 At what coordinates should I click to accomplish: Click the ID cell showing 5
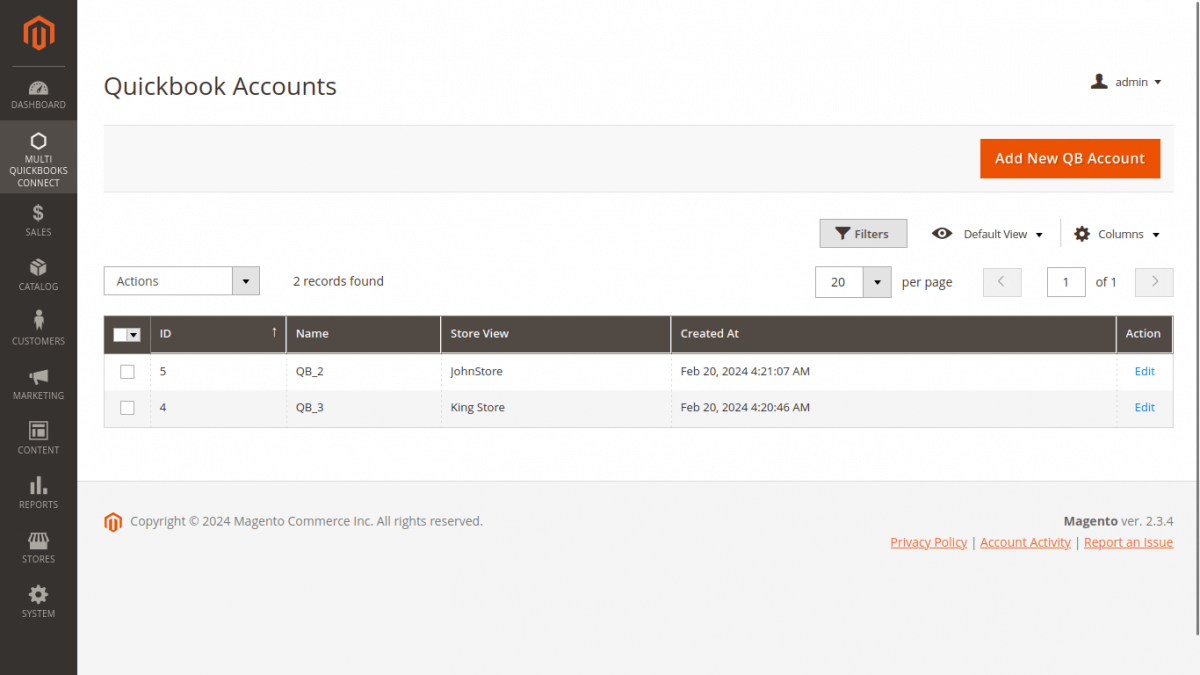coord(163,371)
